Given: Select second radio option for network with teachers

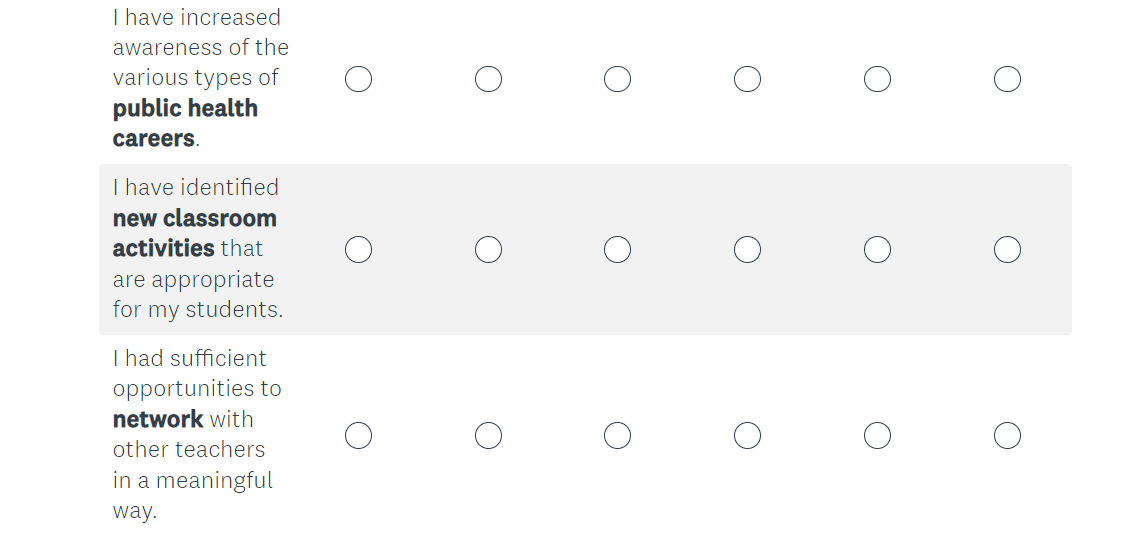Looking at the screenshot, I should 488,435.
